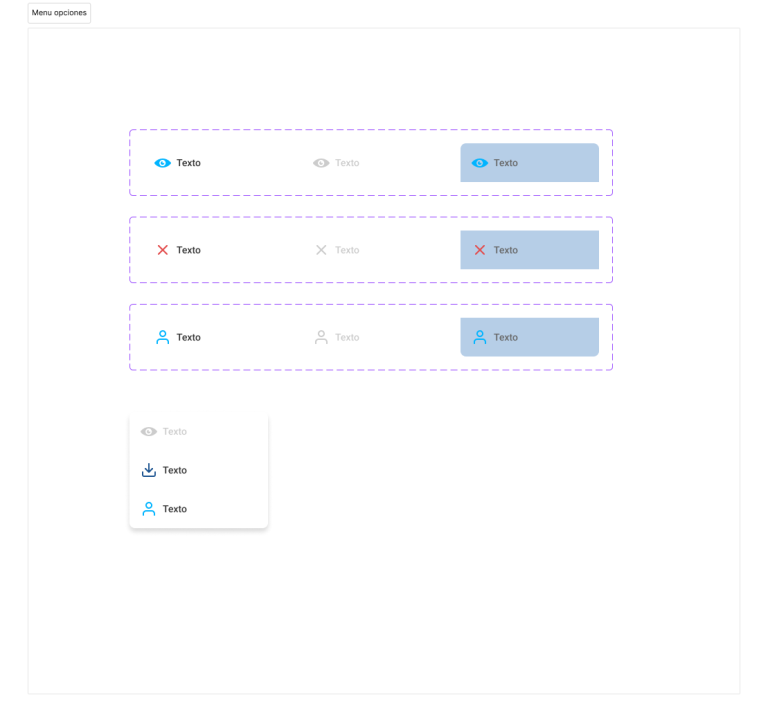Viewport: 768px width, 722px height.
Task: Click the Texto label in the highlighted eye item
Action: (506, 163)
